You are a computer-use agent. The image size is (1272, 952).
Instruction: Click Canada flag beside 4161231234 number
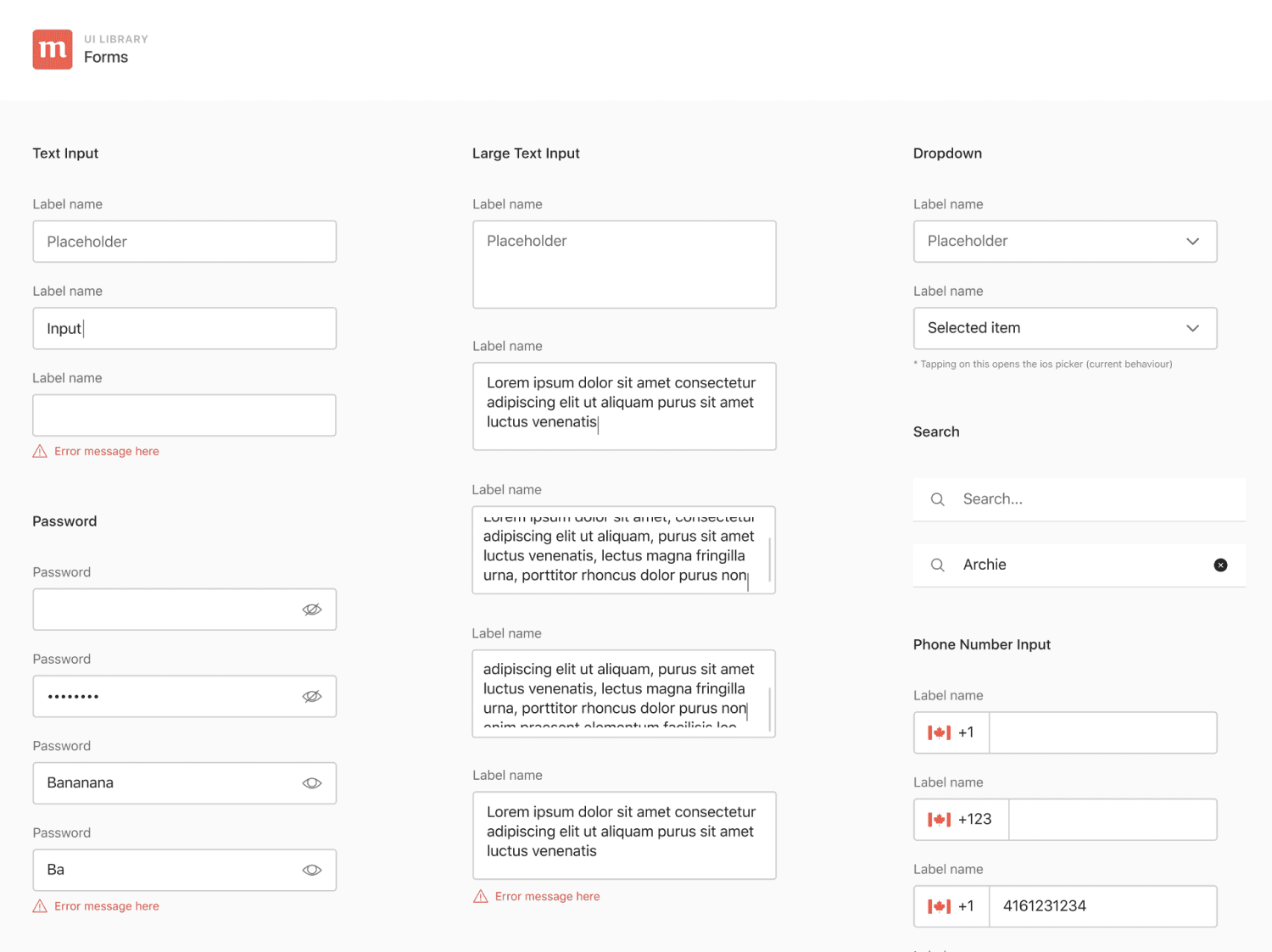940,906
